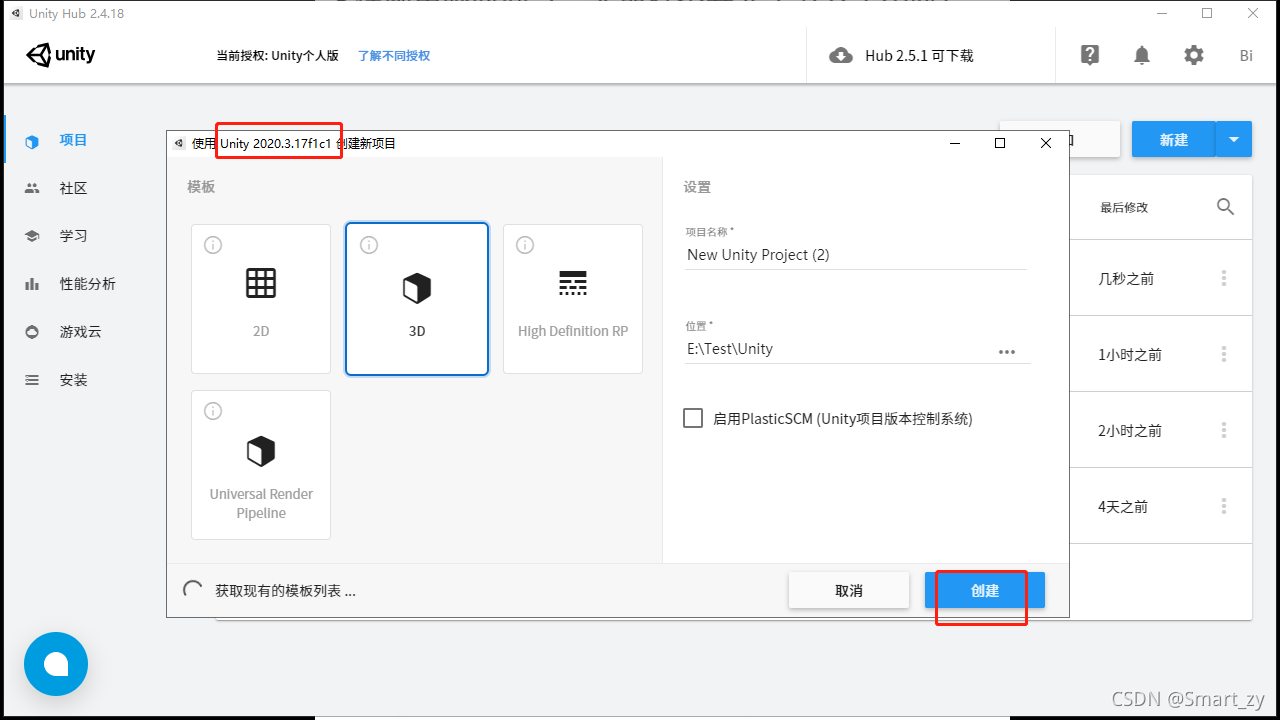The height and width of the screenshot is (720, 1280).
Task: Select the Universal Render Pipeline template
Action: 261,465
